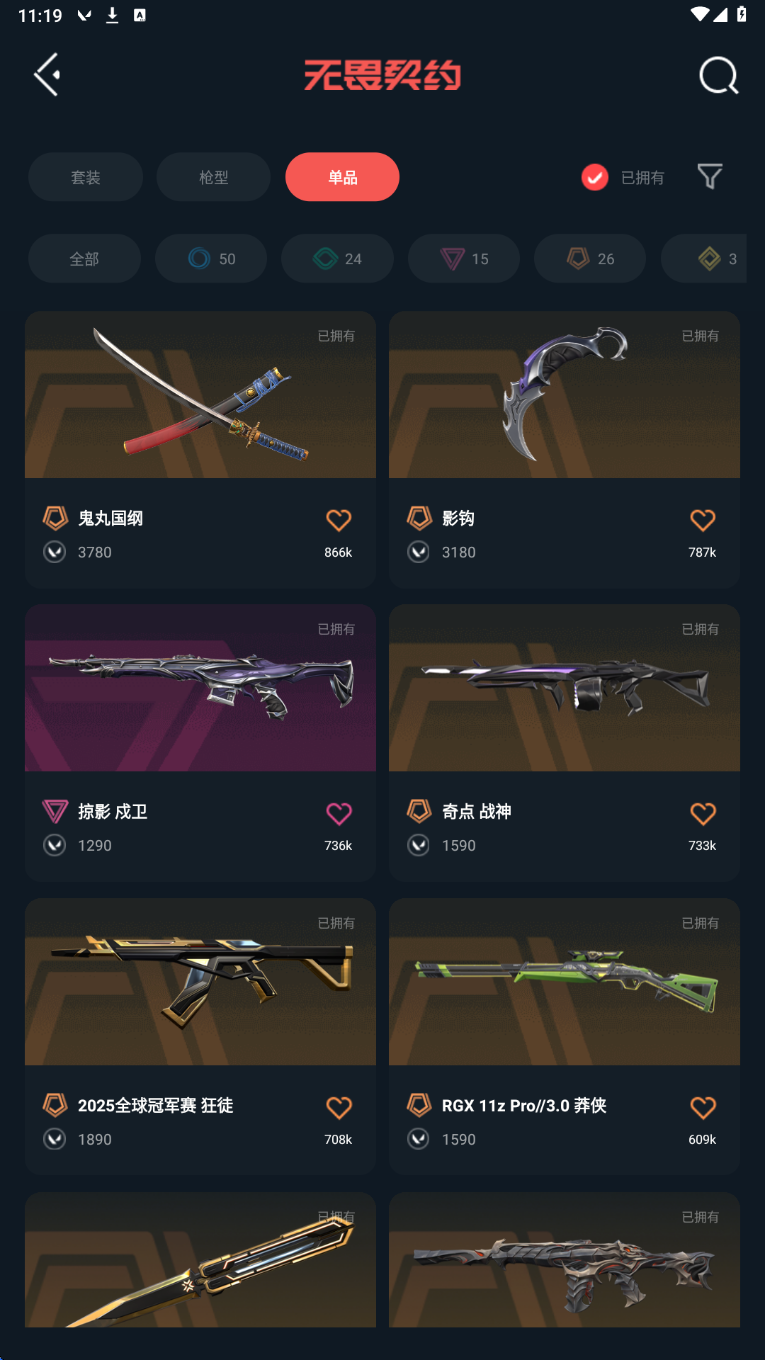This screenshot has width=765, height=1360.
Task: Tap the back arrow icon
Action: [47, 75]
